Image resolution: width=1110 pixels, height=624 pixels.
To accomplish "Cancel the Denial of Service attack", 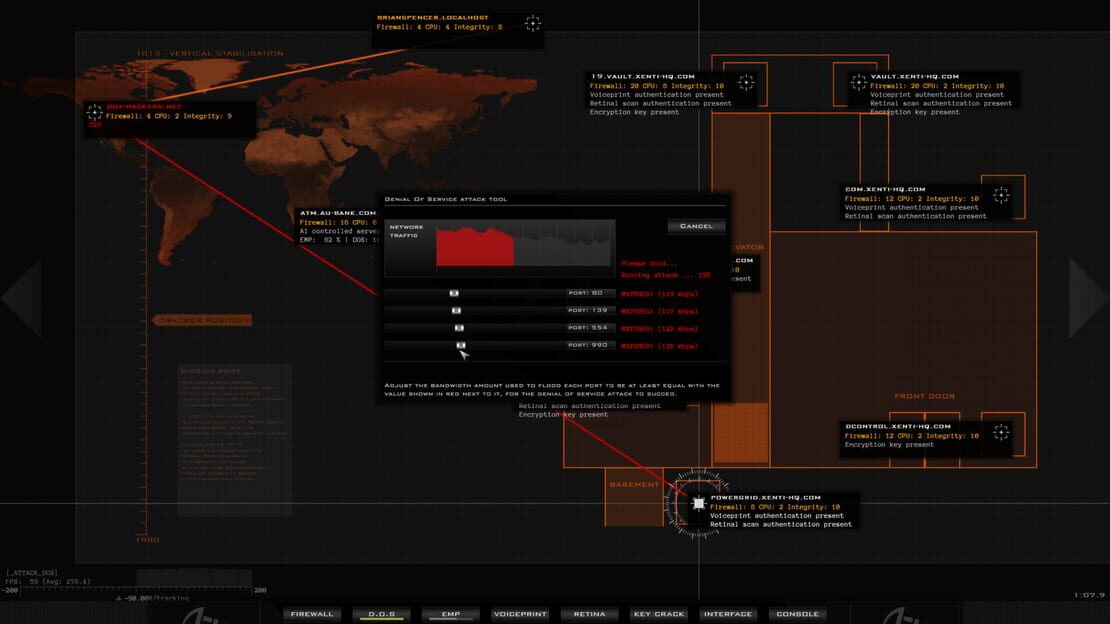I will pyautogui.click(x=696, y=226).
